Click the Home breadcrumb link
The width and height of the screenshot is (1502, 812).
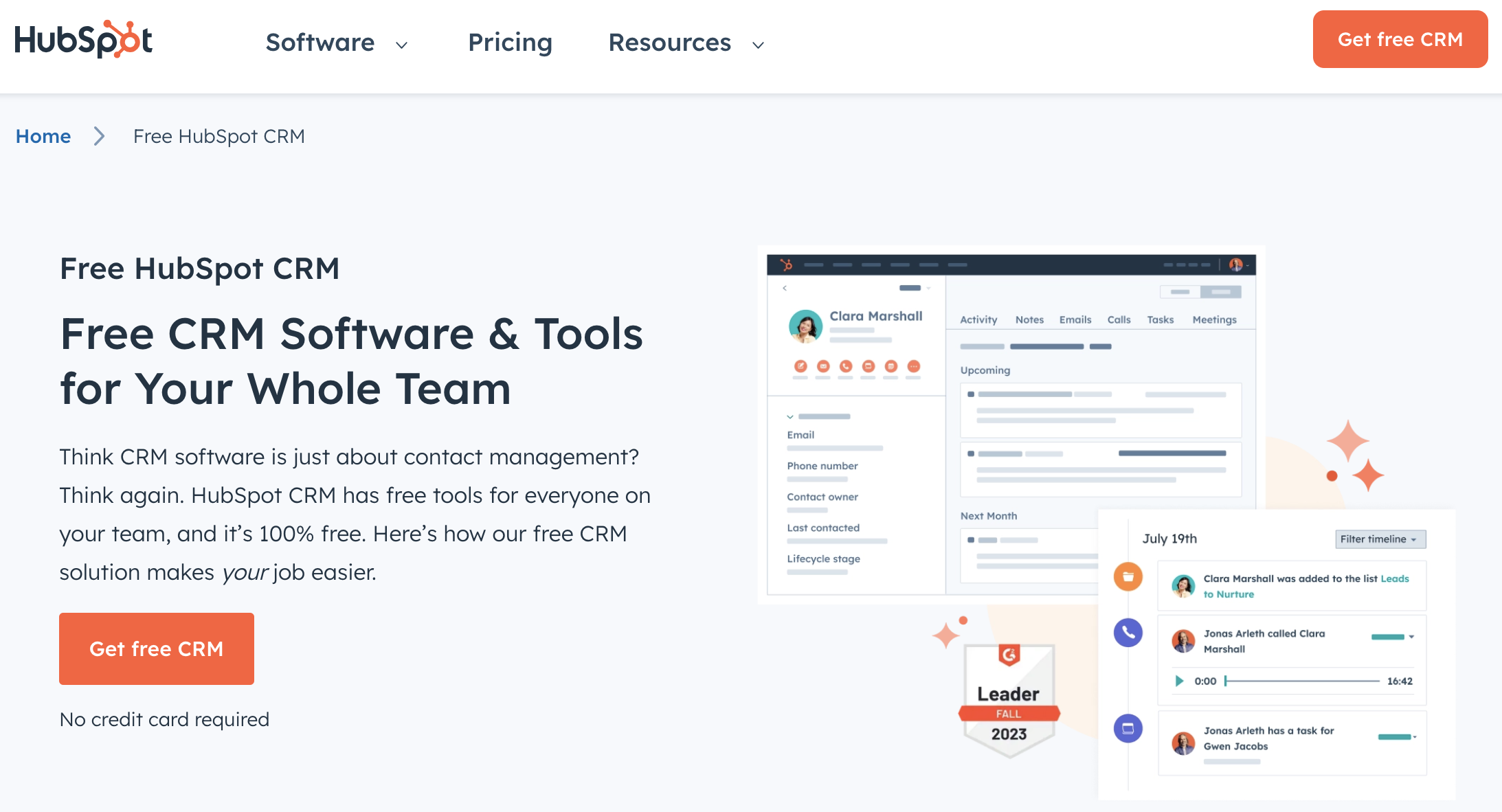[43, 136]
